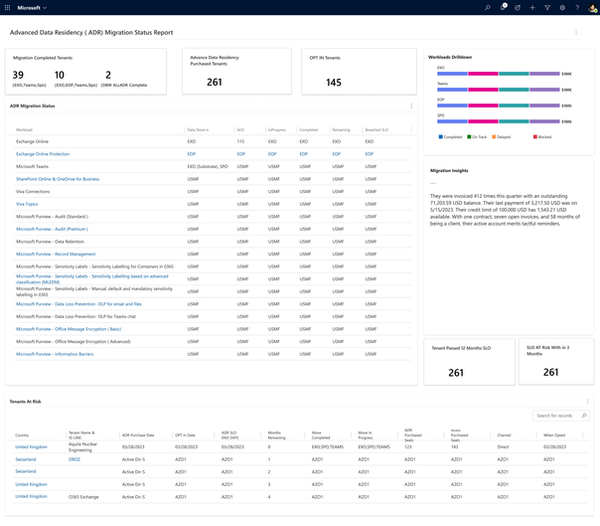This screenshot has width=600, height=526.
Task: Open the DROZ tenant link
Action: tap(74, 459)
